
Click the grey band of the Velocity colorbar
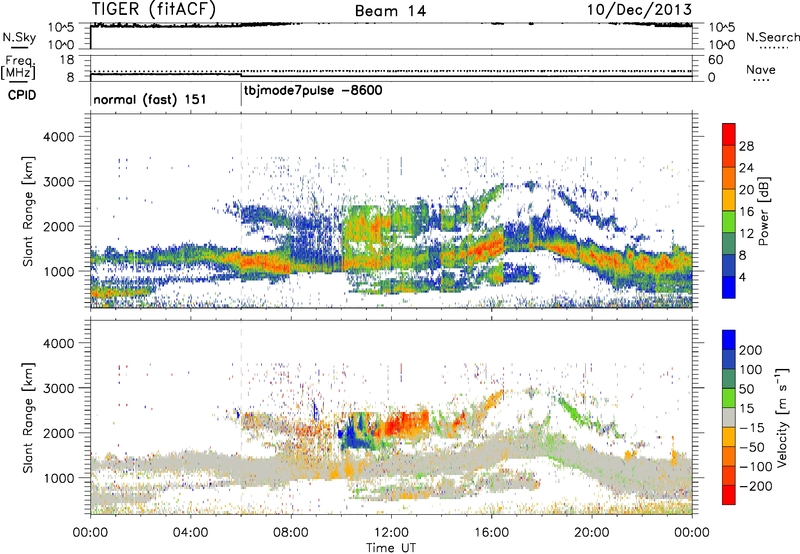pyautogui.click(x=729, y=418)
